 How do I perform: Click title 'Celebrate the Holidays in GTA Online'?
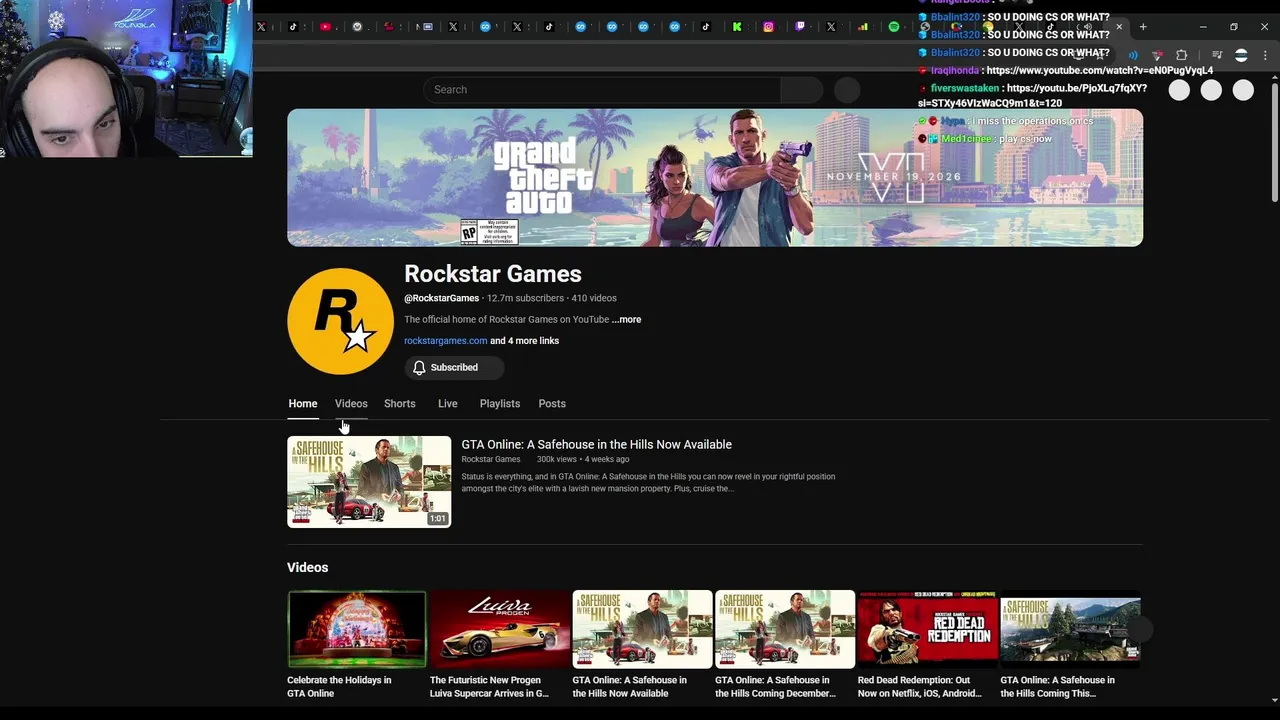tap(339, 687)
